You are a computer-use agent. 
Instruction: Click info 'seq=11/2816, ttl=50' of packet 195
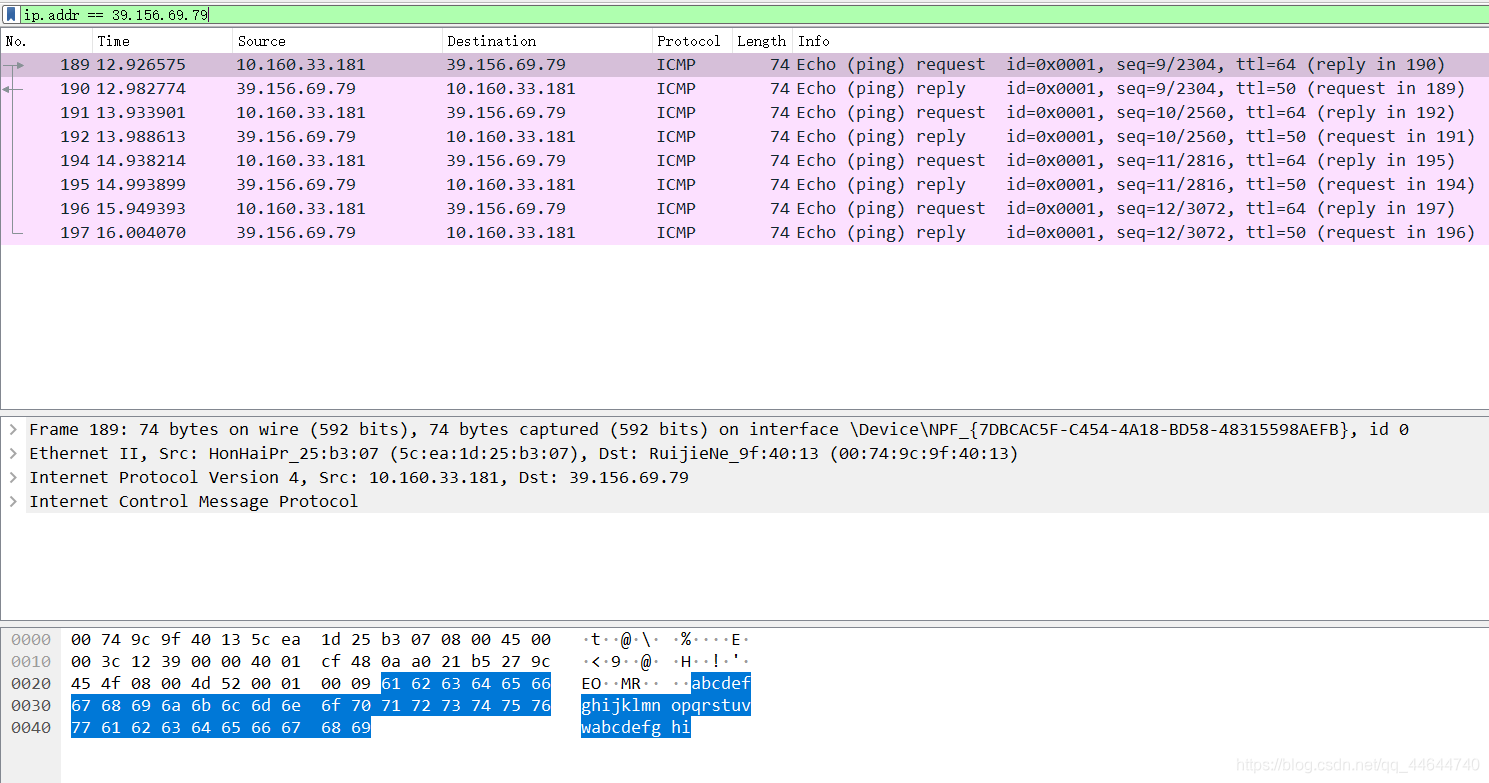click(x=1206, y=185)
